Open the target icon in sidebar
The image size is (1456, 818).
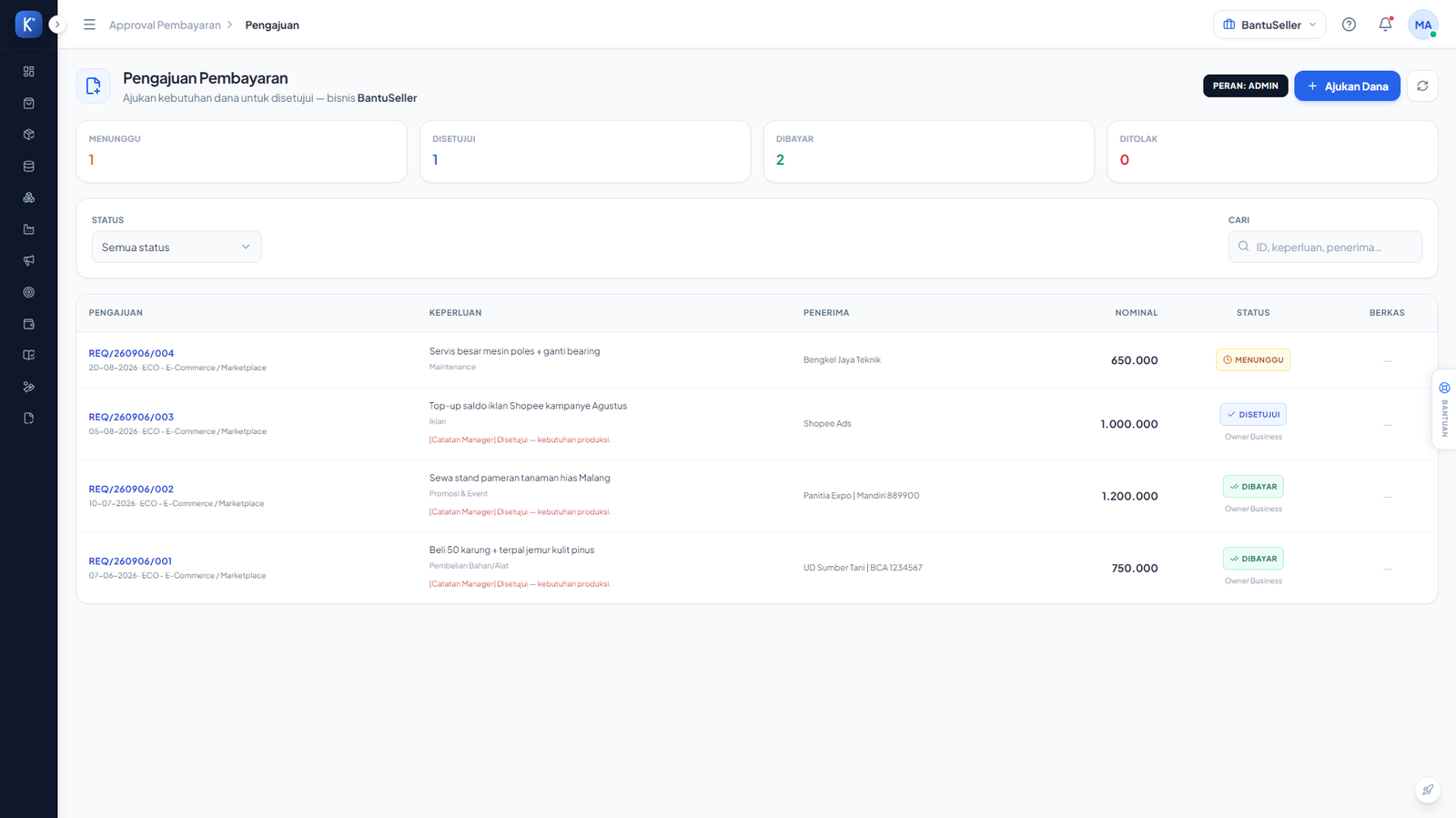(x=29, y=292)
